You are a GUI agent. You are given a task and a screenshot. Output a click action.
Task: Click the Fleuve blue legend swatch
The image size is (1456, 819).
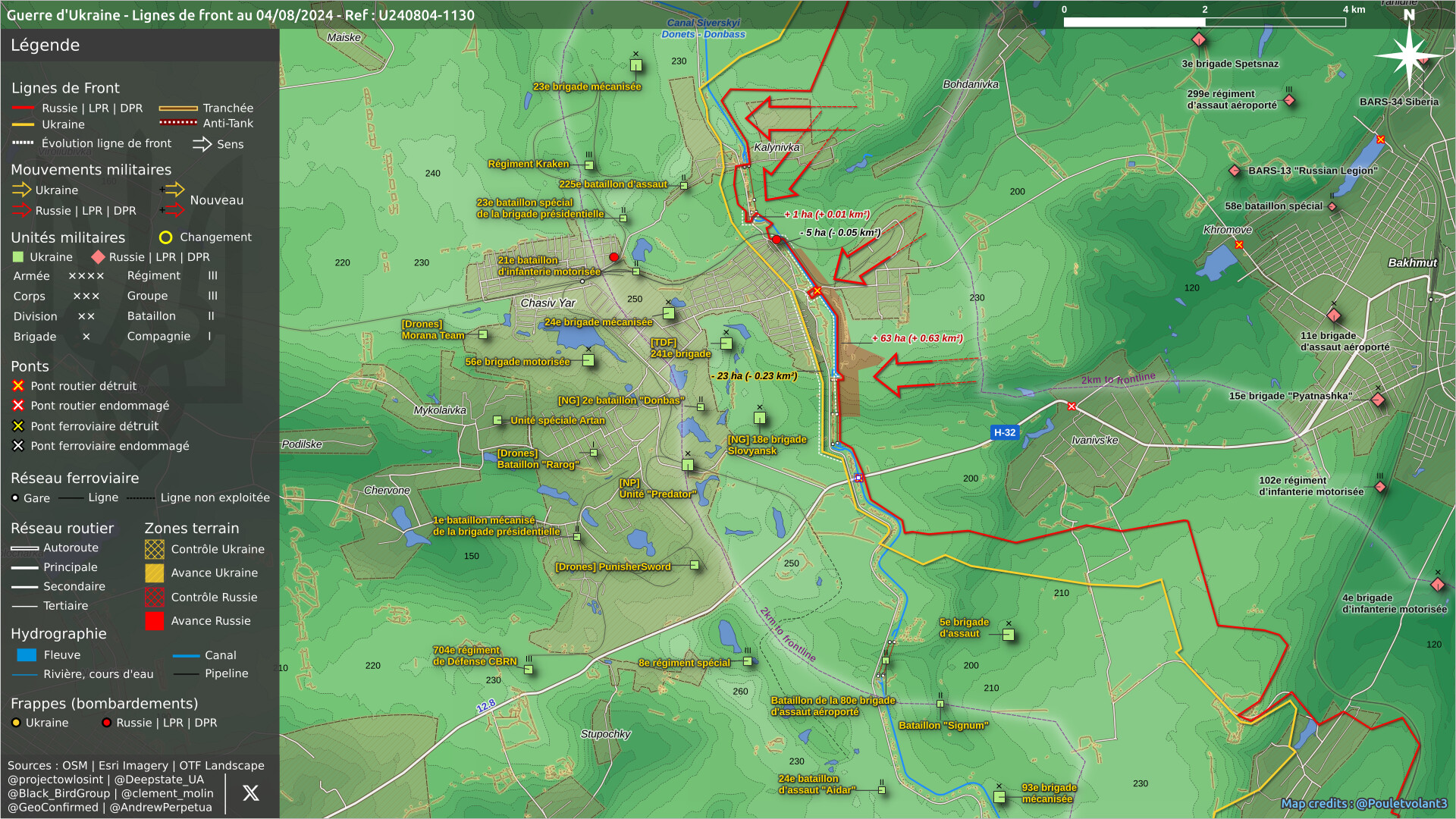click(x=27, y=655)
